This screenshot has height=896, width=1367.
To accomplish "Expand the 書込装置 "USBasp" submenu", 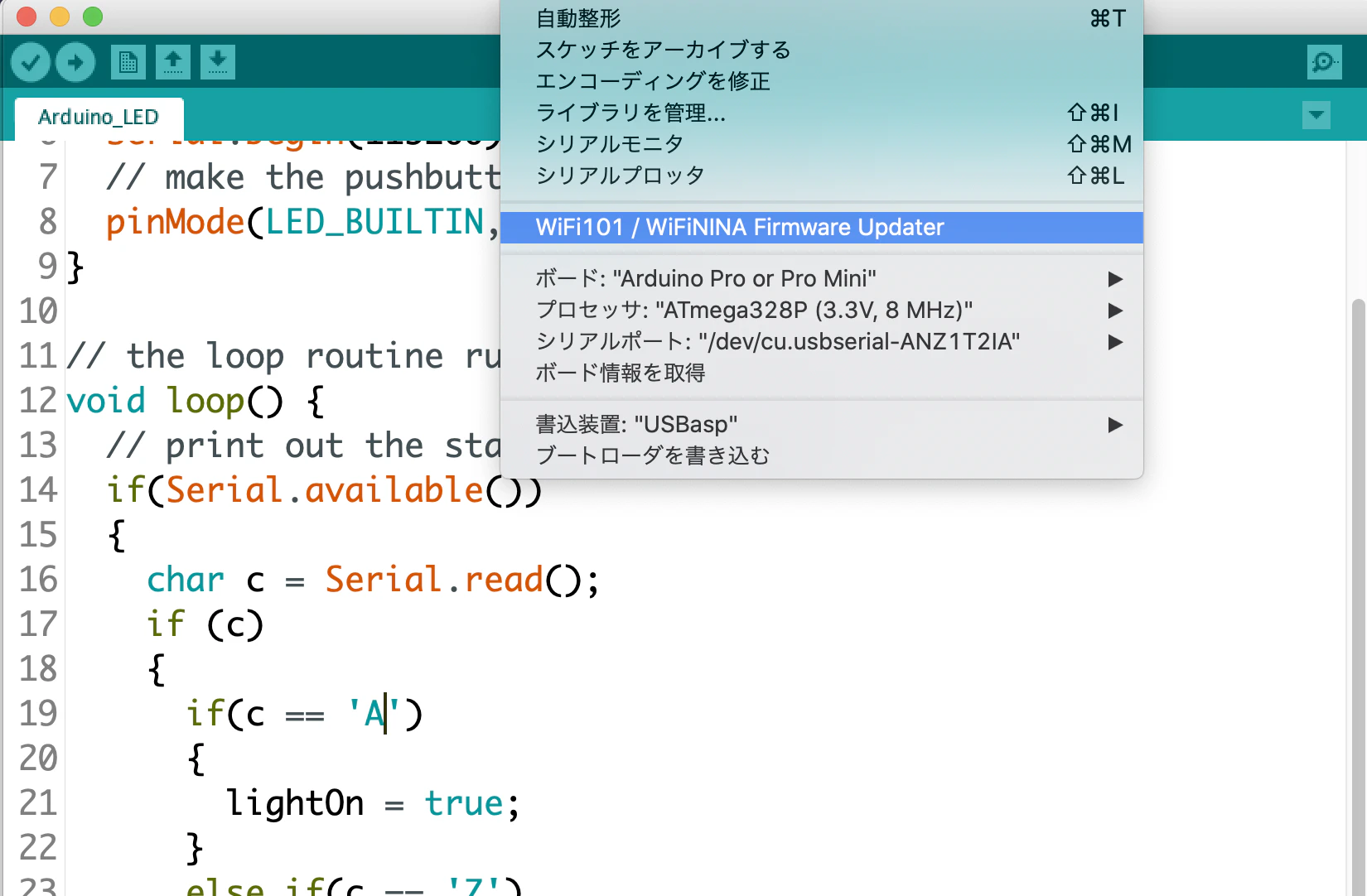I will point(822,425).
